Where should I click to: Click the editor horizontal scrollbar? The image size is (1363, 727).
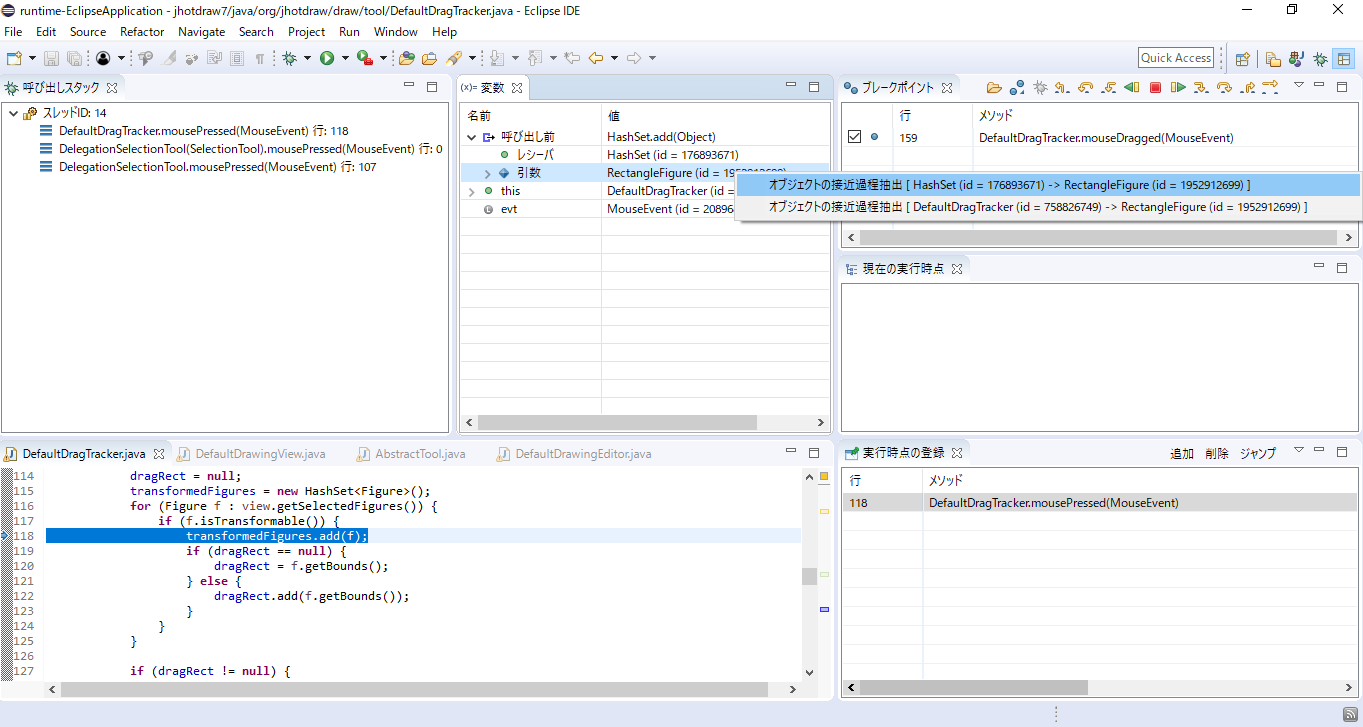coord(415,690)
